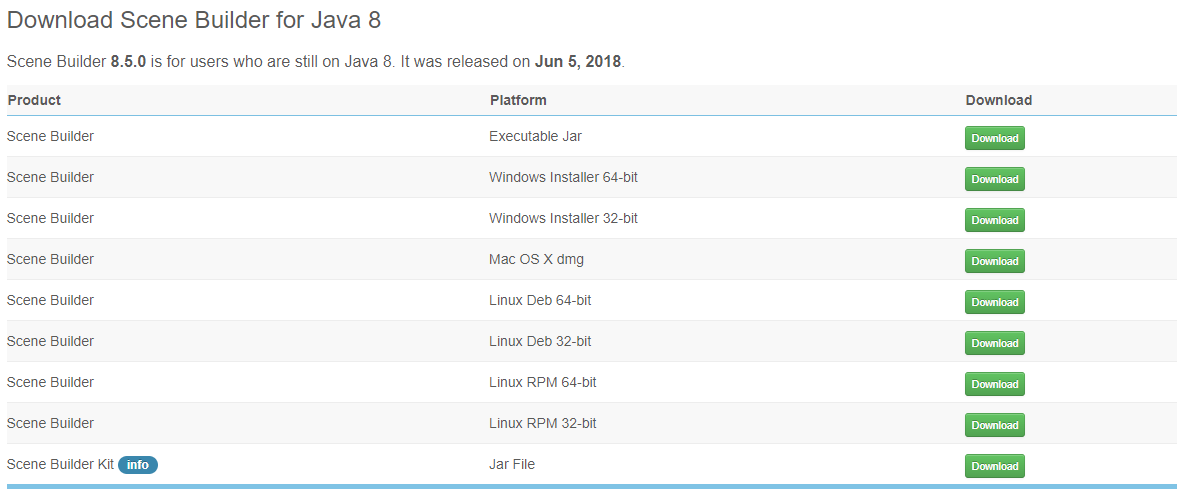Click the 'Download Scene Builder for Java 8' heading
This screenshot has width=1186, height=496.
[194, 20]
